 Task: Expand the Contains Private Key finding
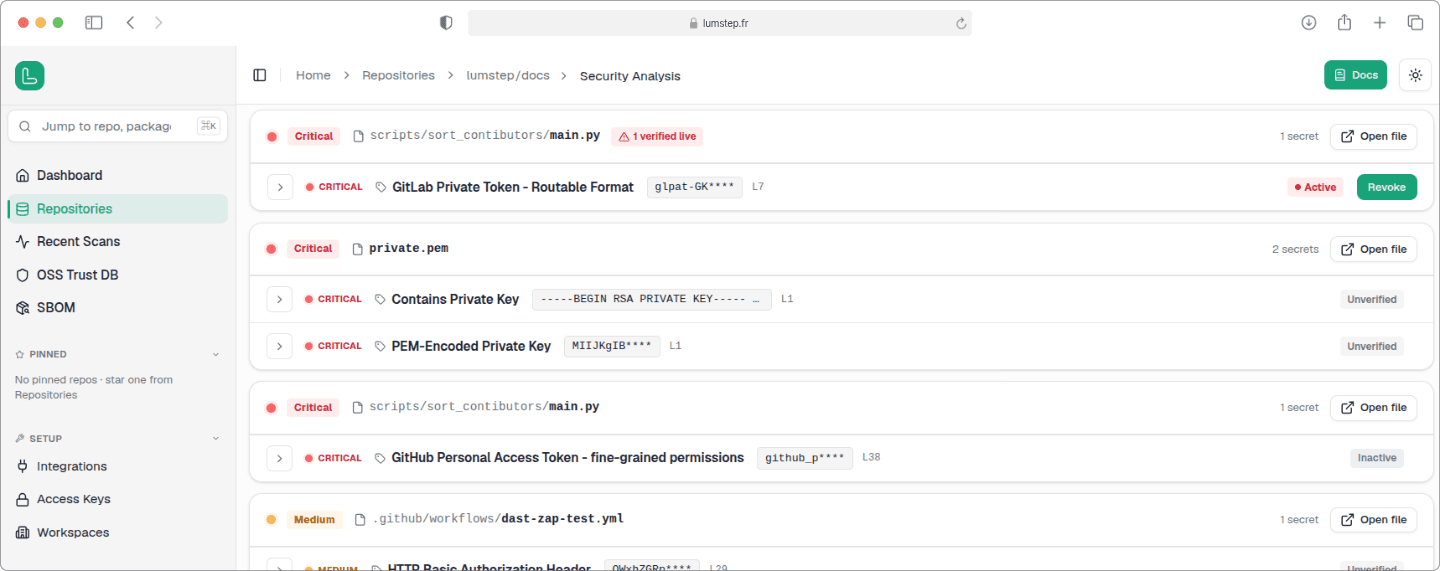pos(280,299)
